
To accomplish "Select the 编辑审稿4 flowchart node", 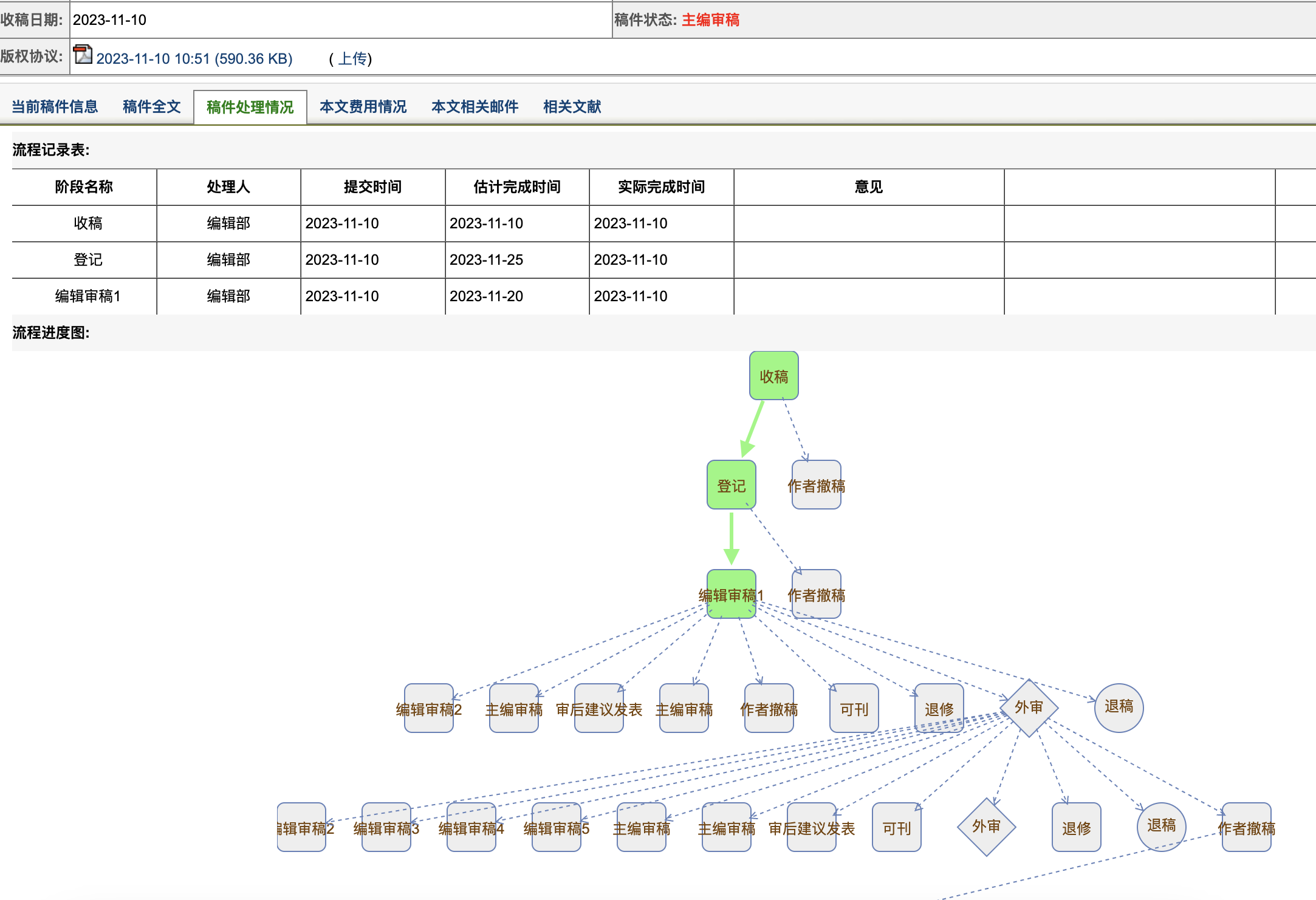I will coord(471,827).
